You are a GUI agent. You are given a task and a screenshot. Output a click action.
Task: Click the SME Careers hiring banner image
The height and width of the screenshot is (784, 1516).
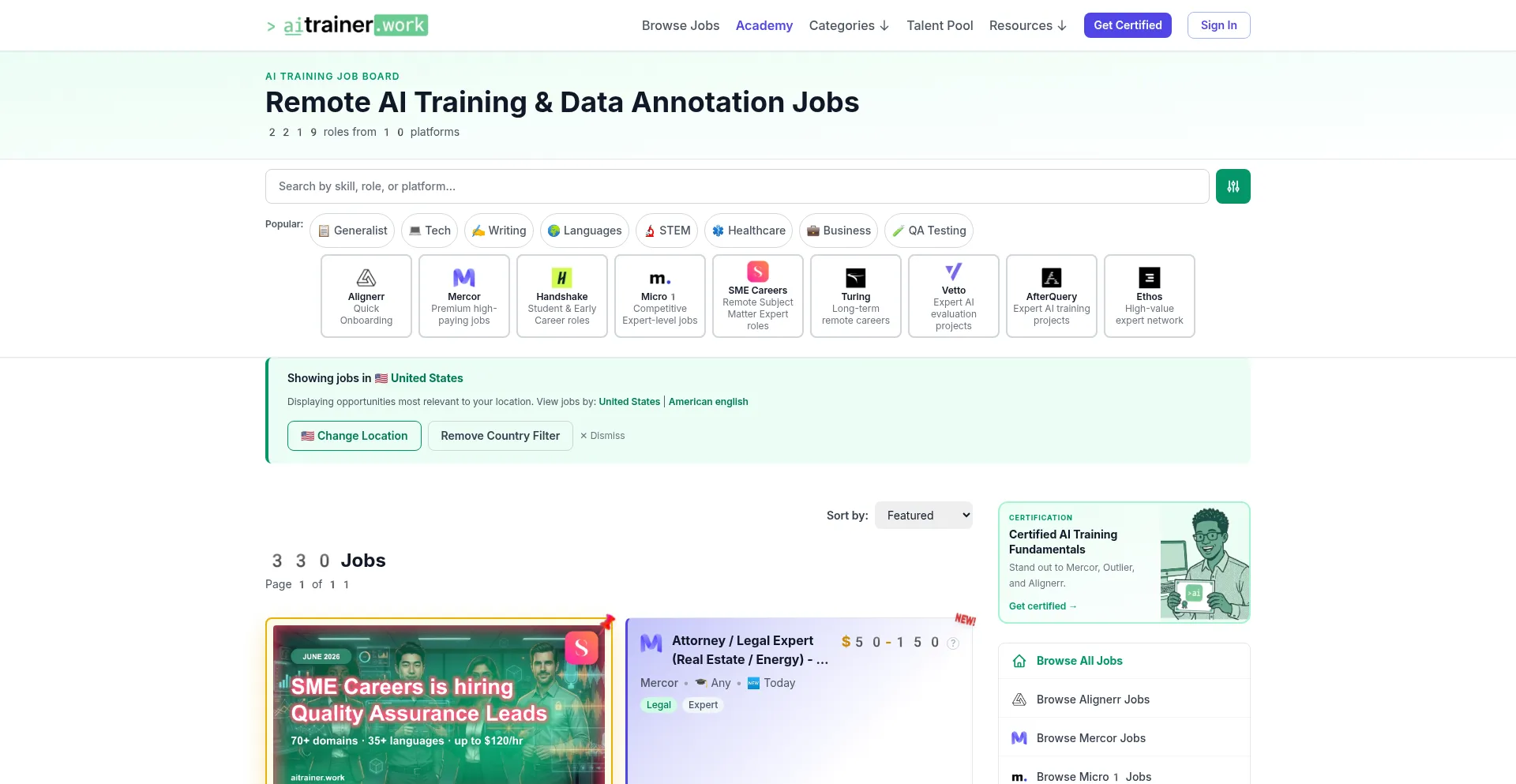click(439, 704)
